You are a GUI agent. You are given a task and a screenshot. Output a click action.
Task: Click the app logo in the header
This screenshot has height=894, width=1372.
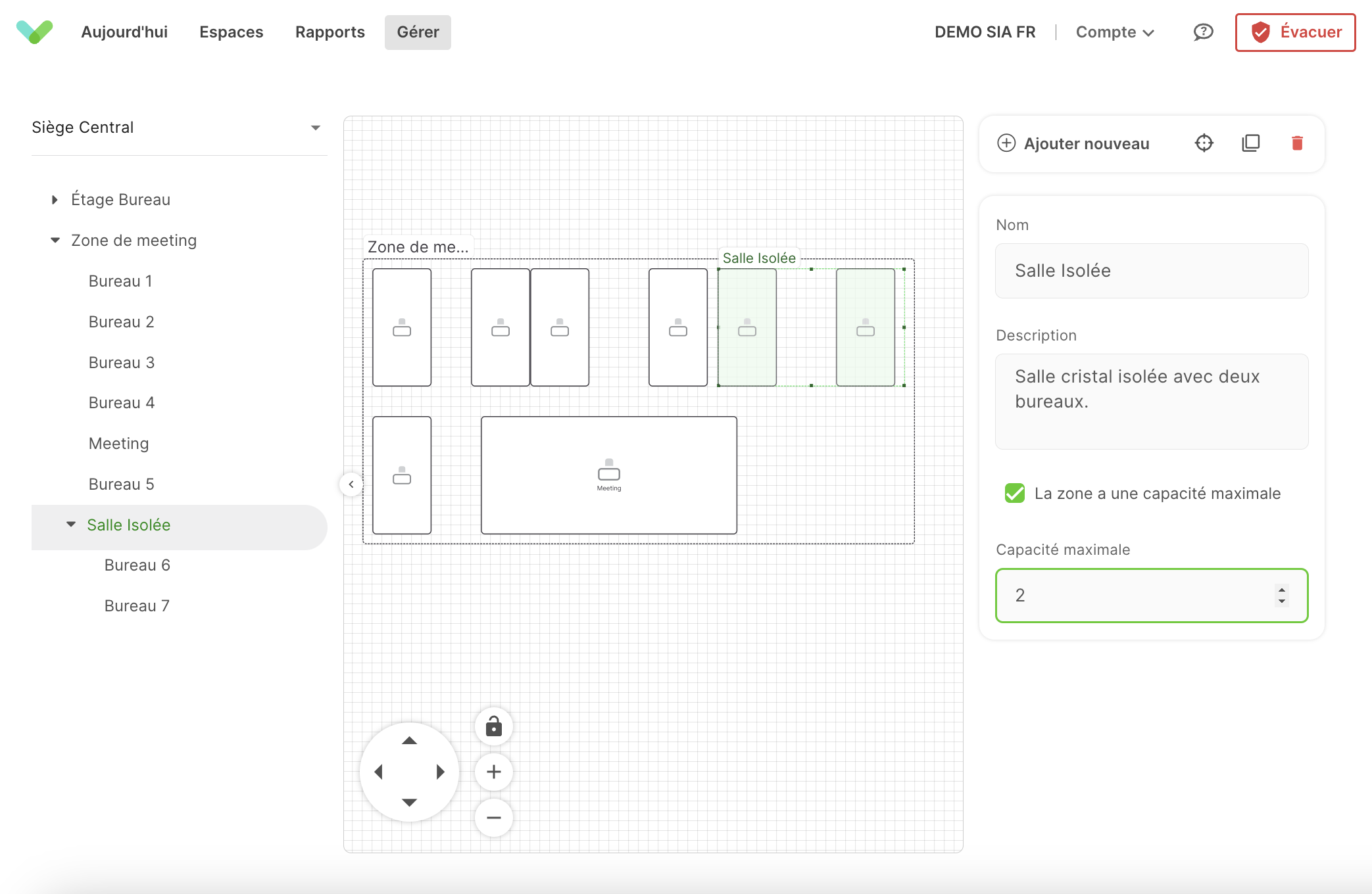(x=34, y=32)
